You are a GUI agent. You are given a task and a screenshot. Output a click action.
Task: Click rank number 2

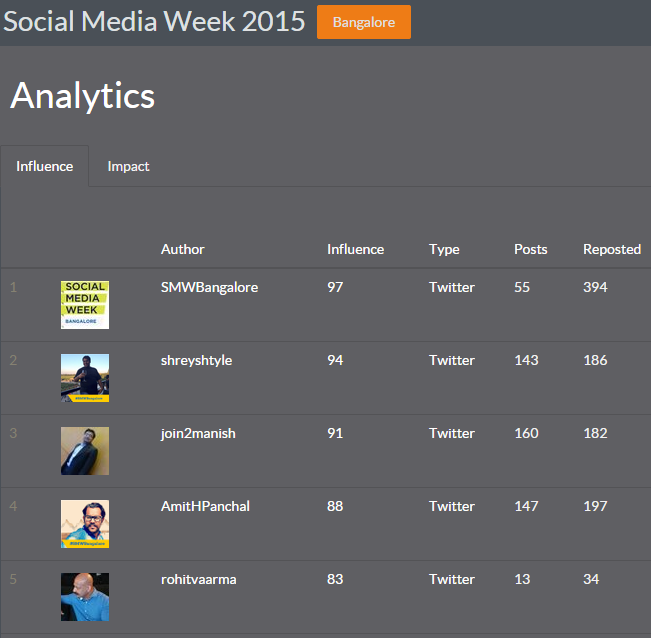[x=13, y=360]
